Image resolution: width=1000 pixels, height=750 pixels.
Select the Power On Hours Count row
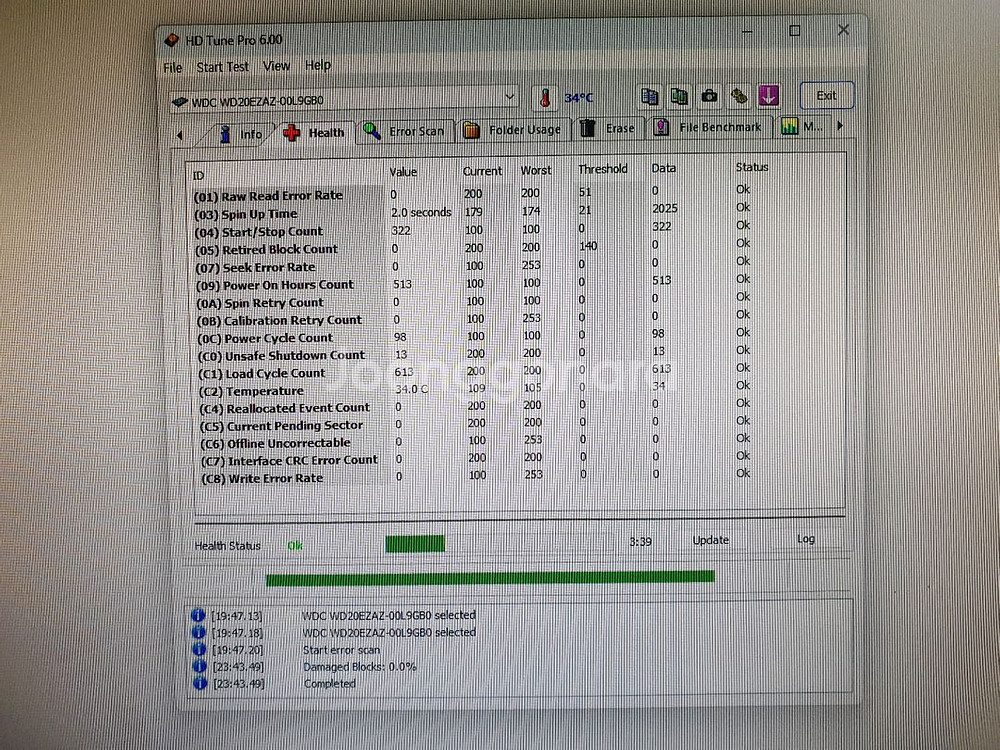(x=473, y=283)
